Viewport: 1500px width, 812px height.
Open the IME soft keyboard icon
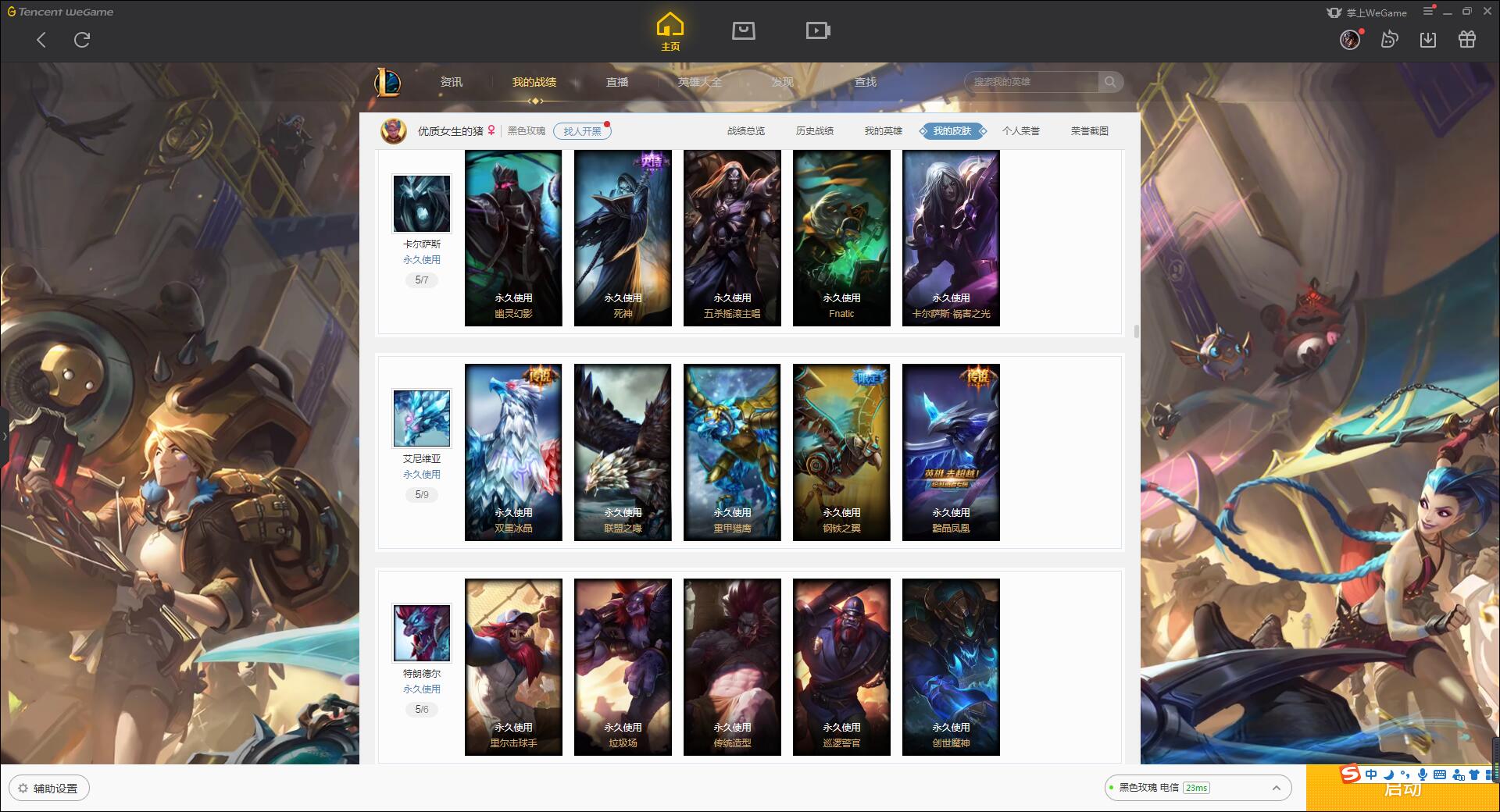[1439, 775]
